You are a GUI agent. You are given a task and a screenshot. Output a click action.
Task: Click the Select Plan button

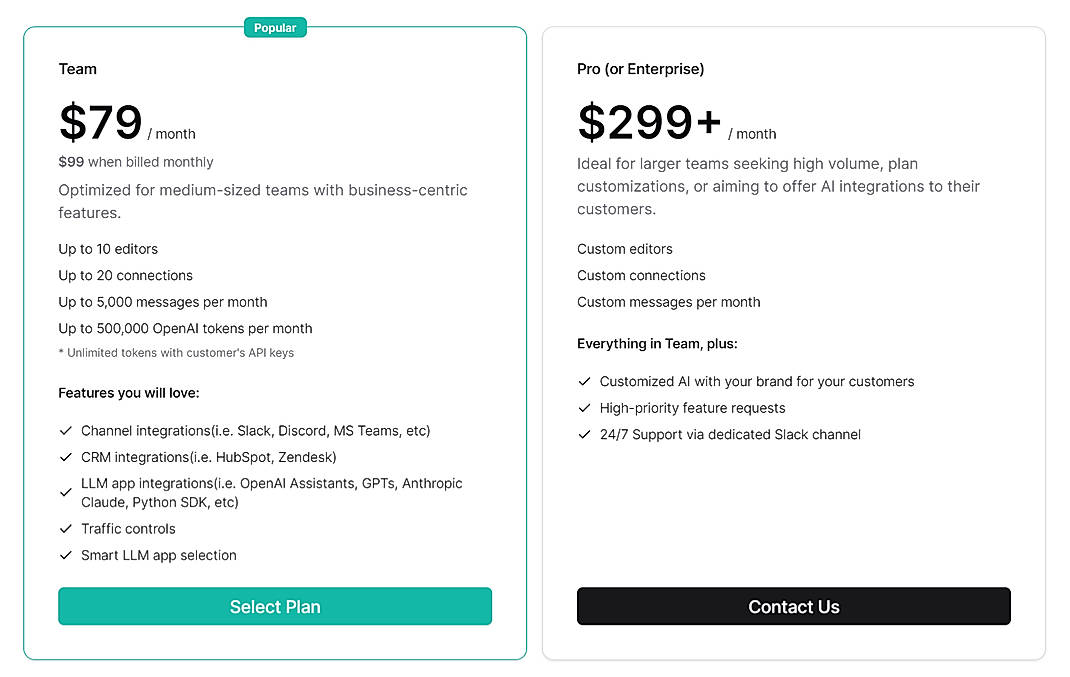[275, 606]
